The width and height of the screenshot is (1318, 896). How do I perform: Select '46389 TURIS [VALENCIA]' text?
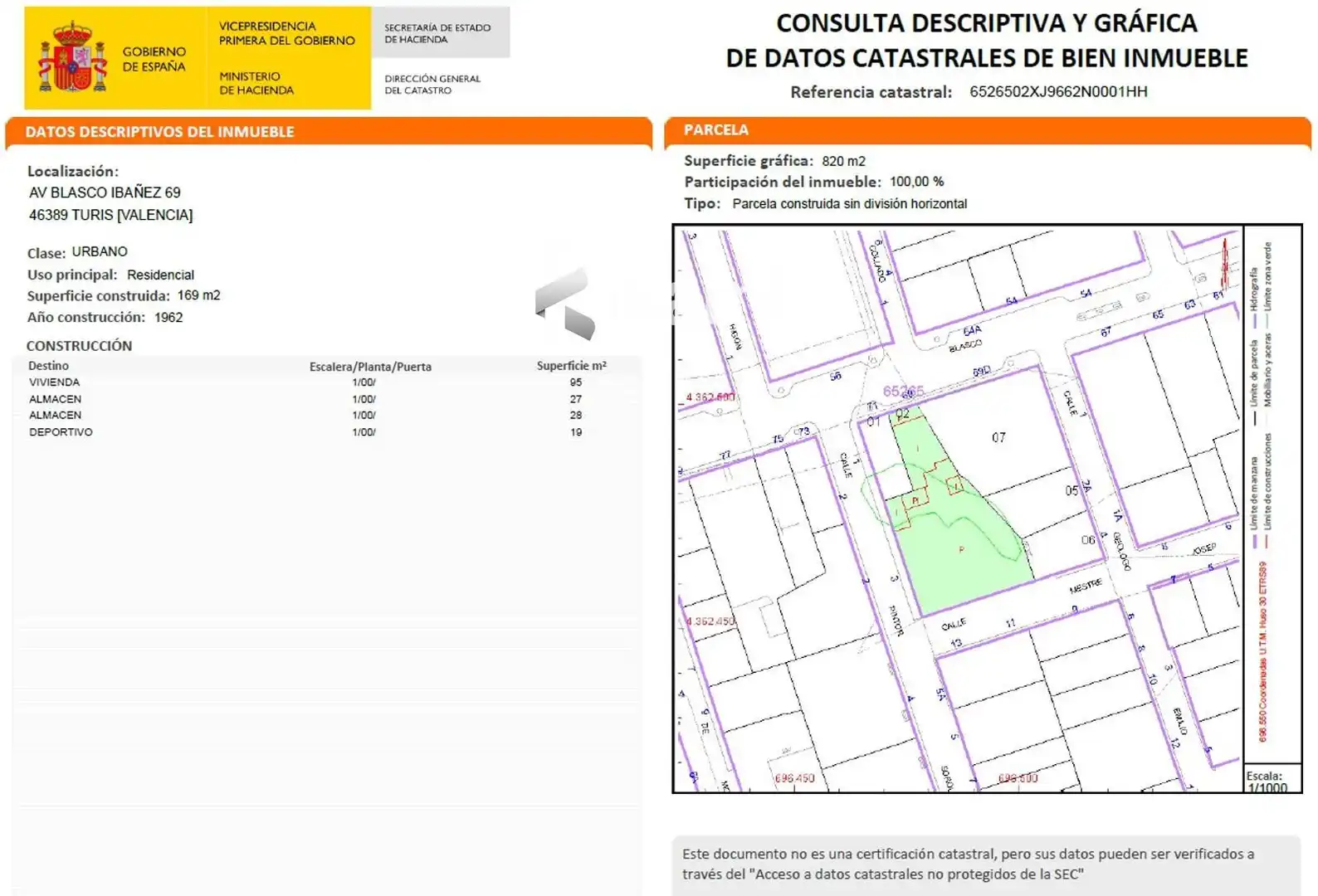[x=110, y=215]
